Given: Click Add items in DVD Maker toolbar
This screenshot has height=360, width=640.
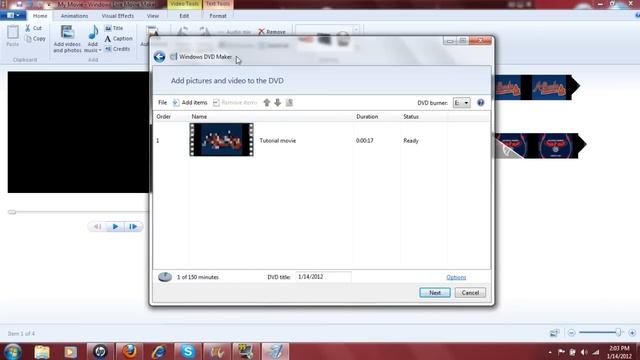Looking at the screenshot, I should point(190,102).
